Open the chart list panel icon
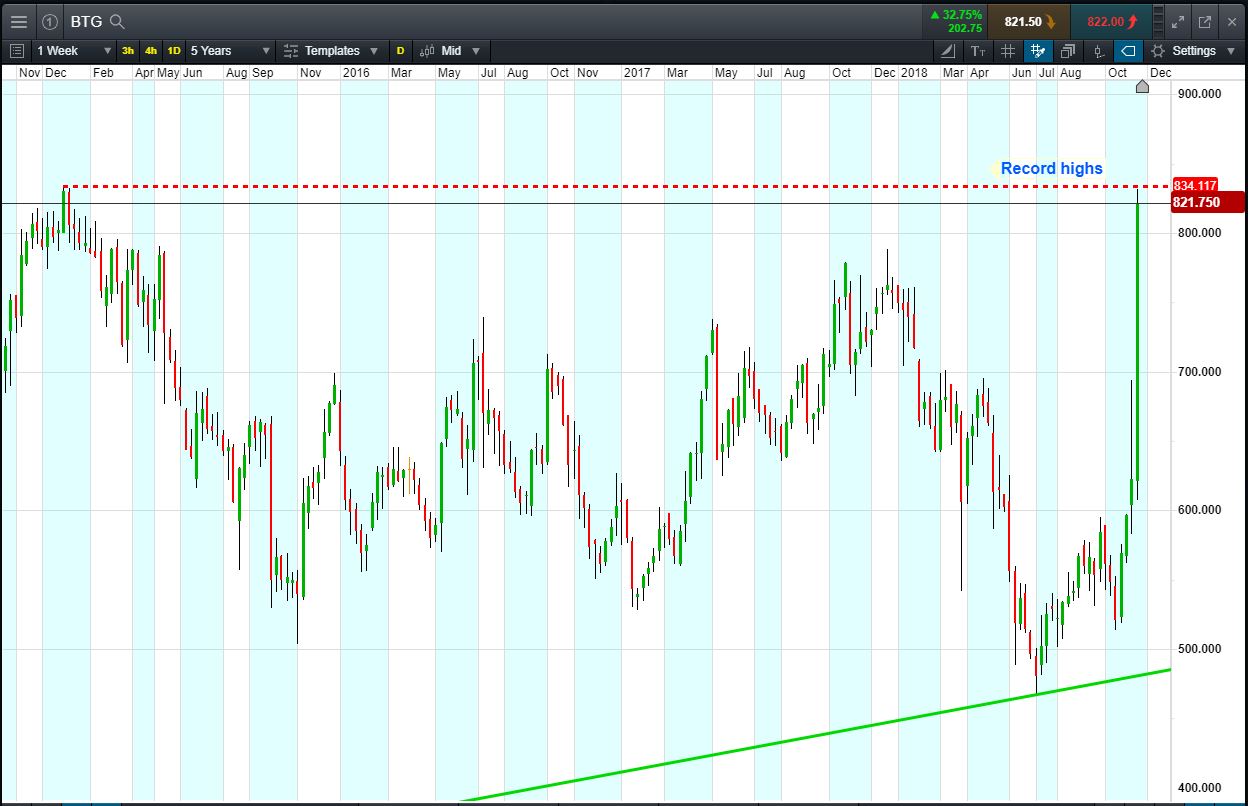 coord(17,50)
